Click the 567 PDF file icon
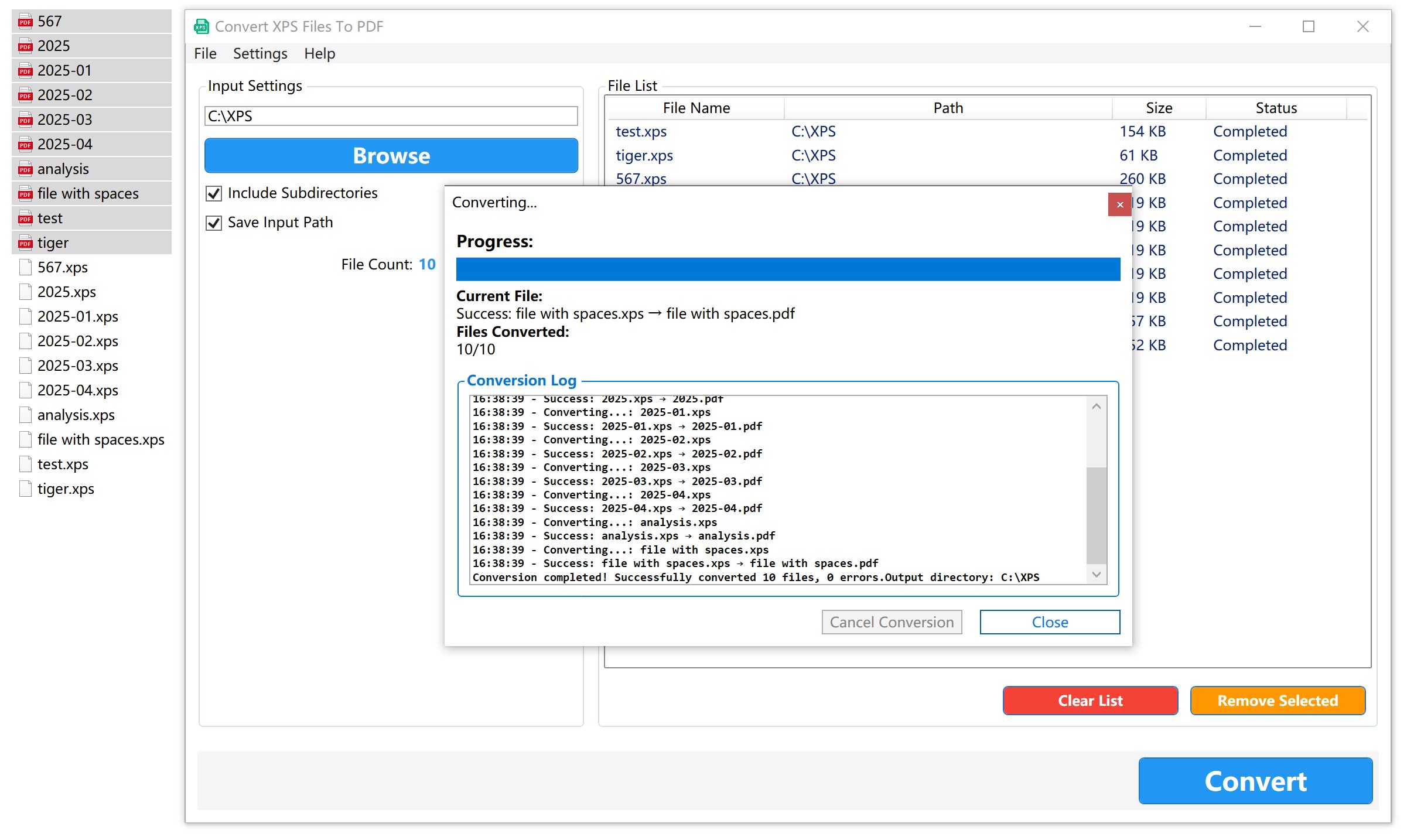 (25, 22)
